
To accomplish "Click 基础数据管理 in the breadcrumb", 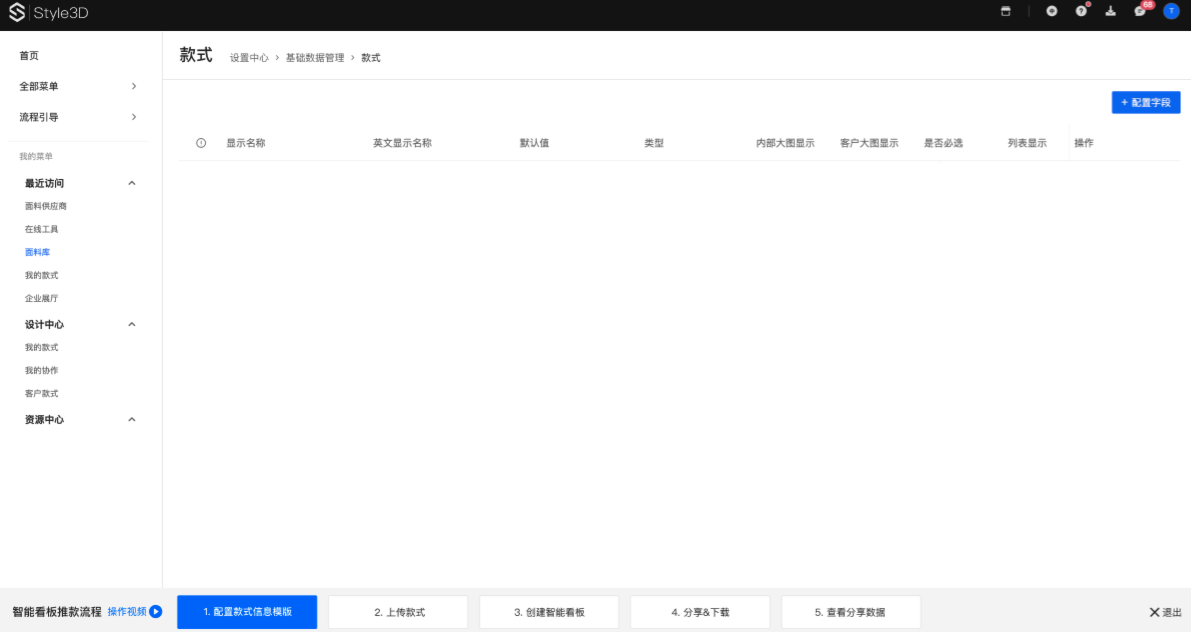I will [x=314, y=58].
